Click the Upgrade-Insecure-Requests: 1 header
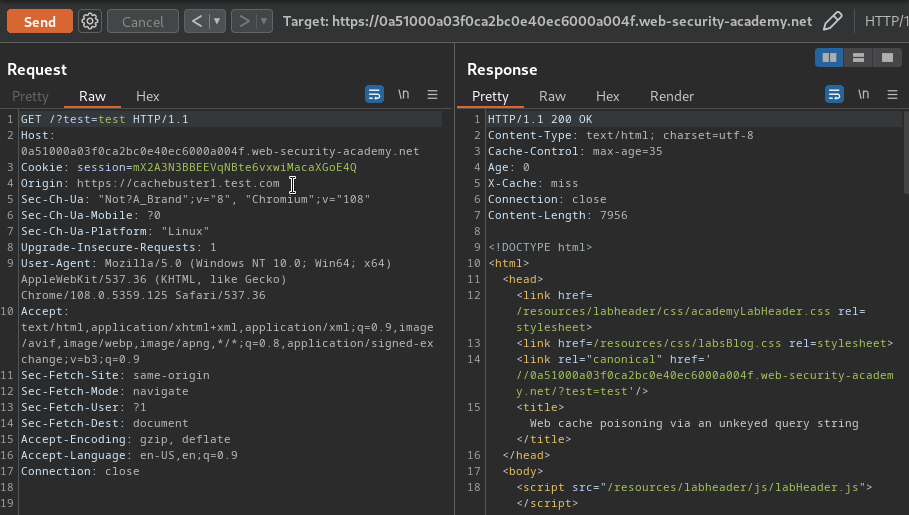The height and width of the screenshot is (515, 909). click(x=119, y=247)
